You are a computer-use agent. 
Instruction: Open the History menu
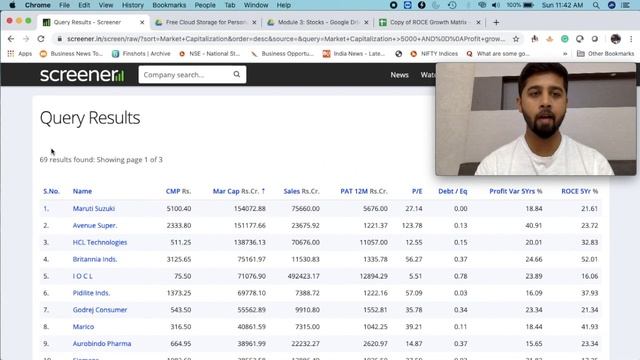tap(133, 5)
